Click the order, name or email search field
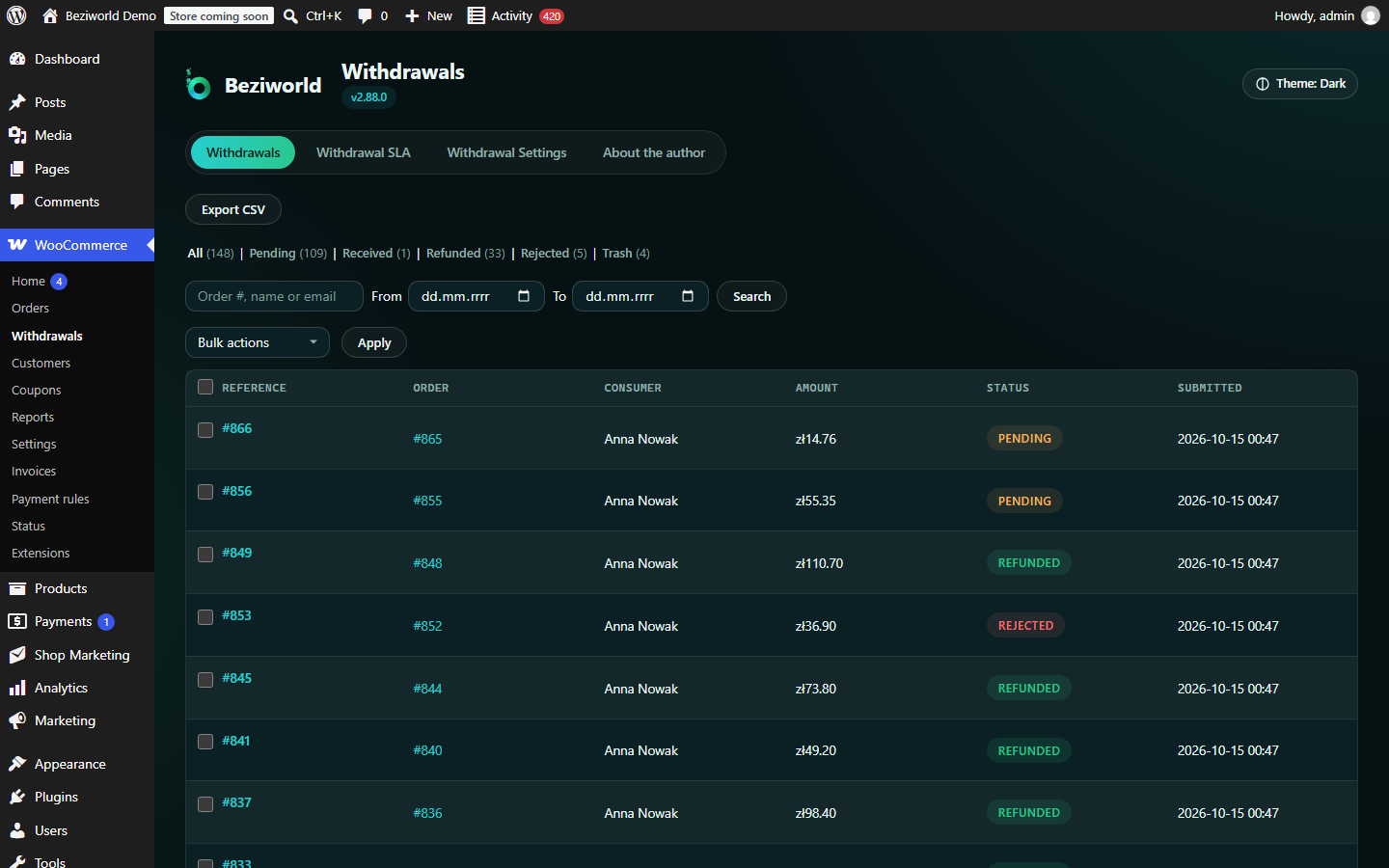The width and height of the screenshot is (1389, 868). [274, 296]
